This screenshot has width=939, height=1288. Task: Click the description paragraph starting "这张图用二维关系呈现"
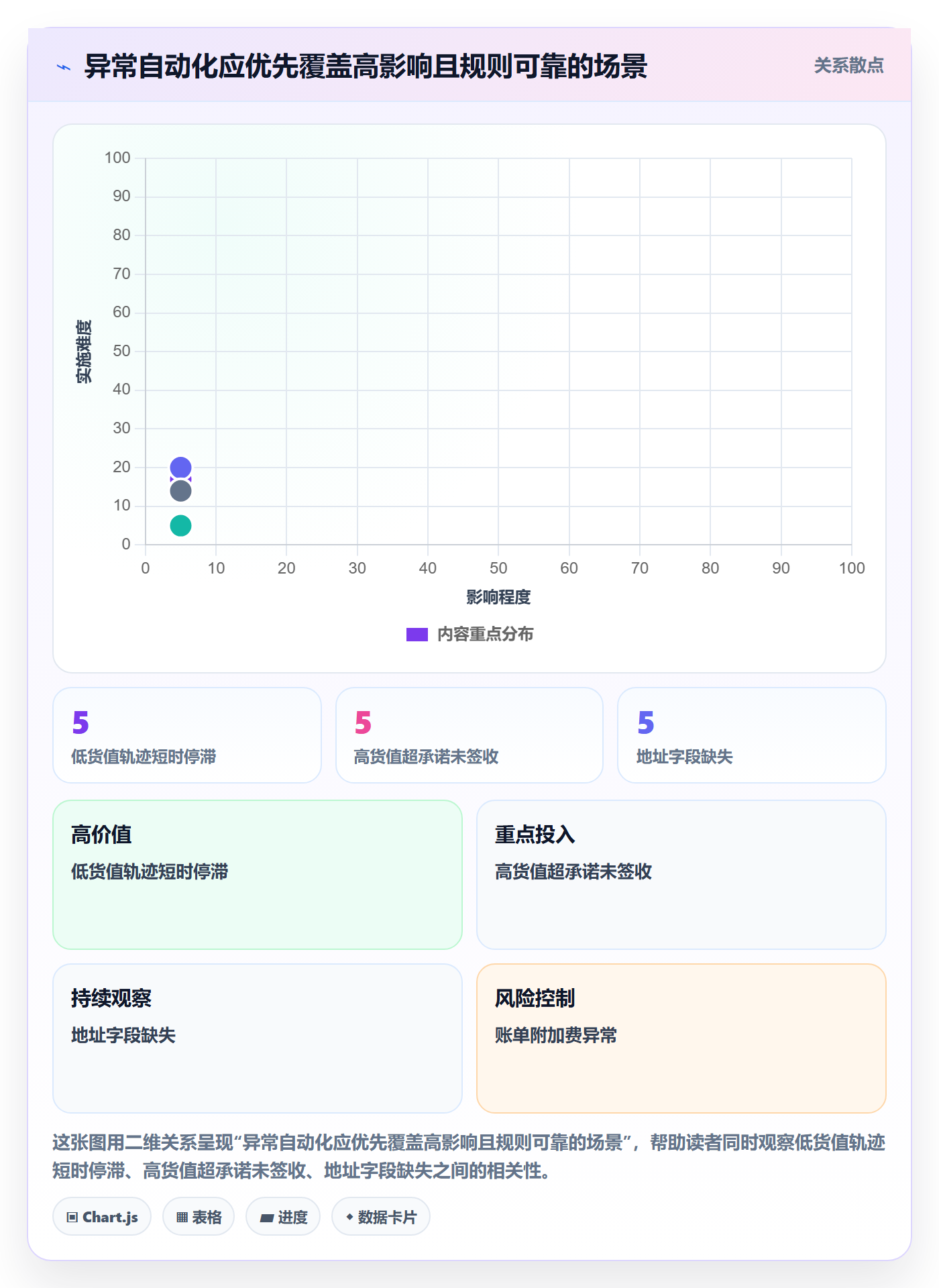469,1157
